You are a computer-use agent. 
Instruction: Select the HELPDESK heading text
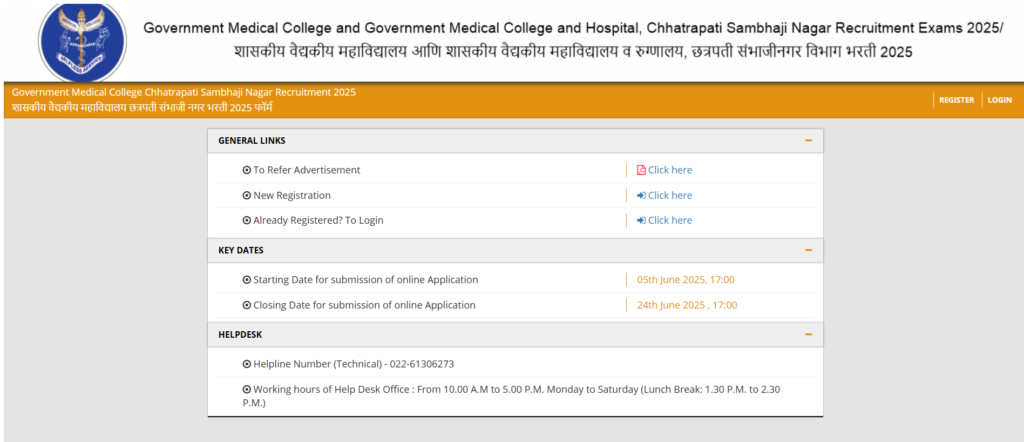(240, 334)
